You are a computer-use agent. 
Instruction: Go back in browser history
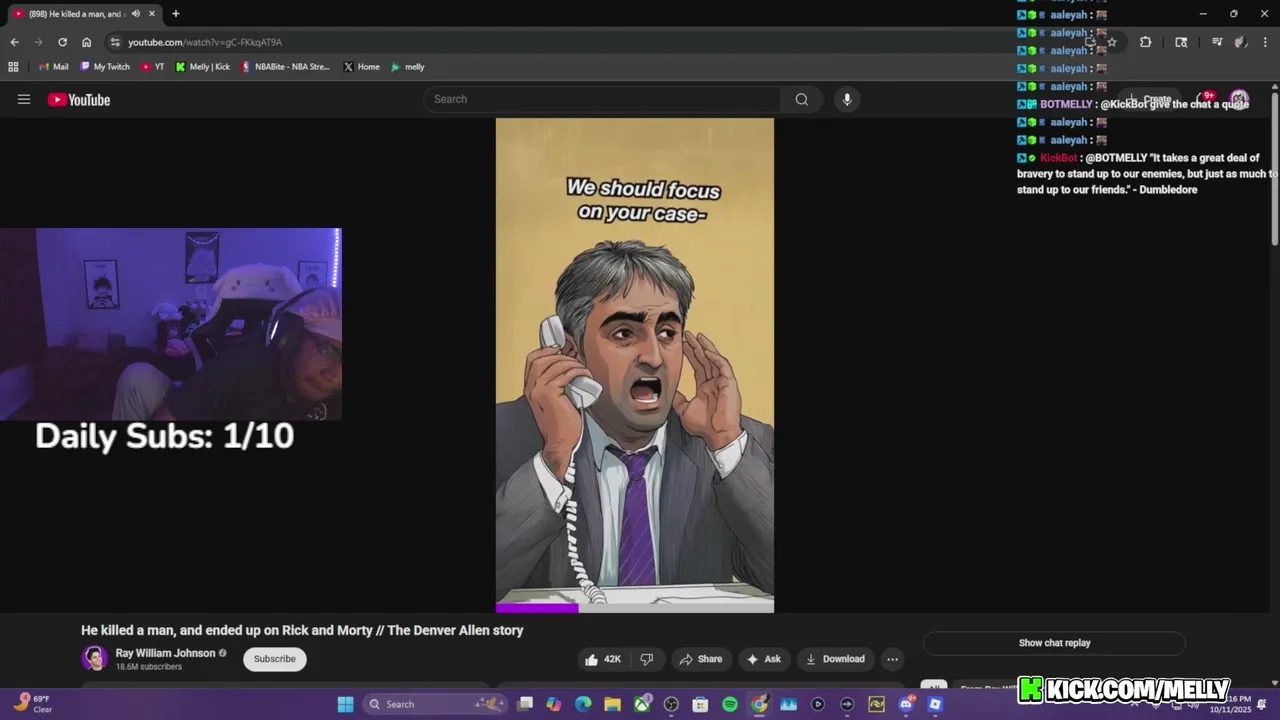(x=14, y=42)
